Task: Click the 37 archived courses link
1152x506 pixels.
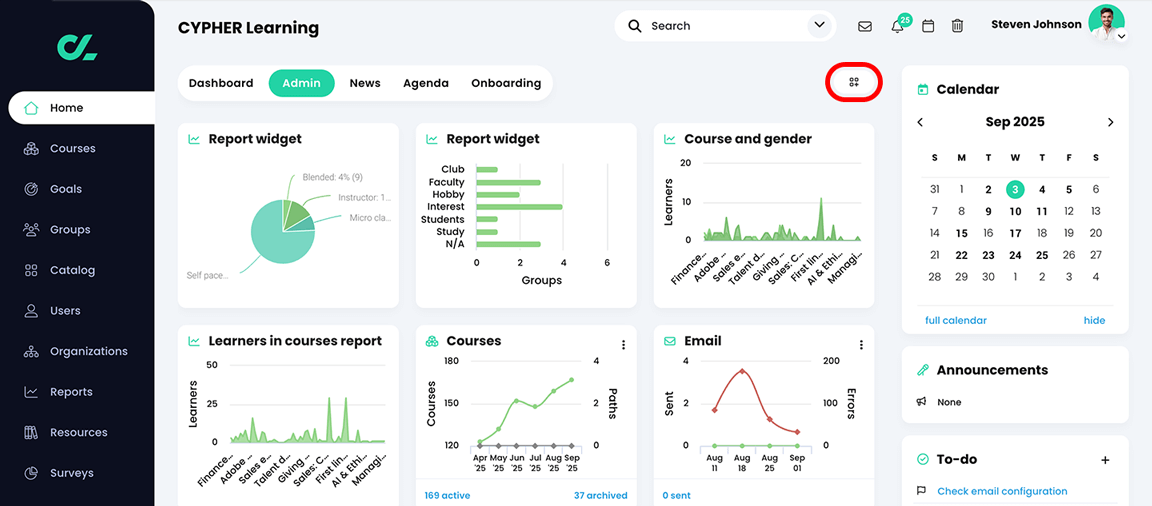Action: (600, 495)
